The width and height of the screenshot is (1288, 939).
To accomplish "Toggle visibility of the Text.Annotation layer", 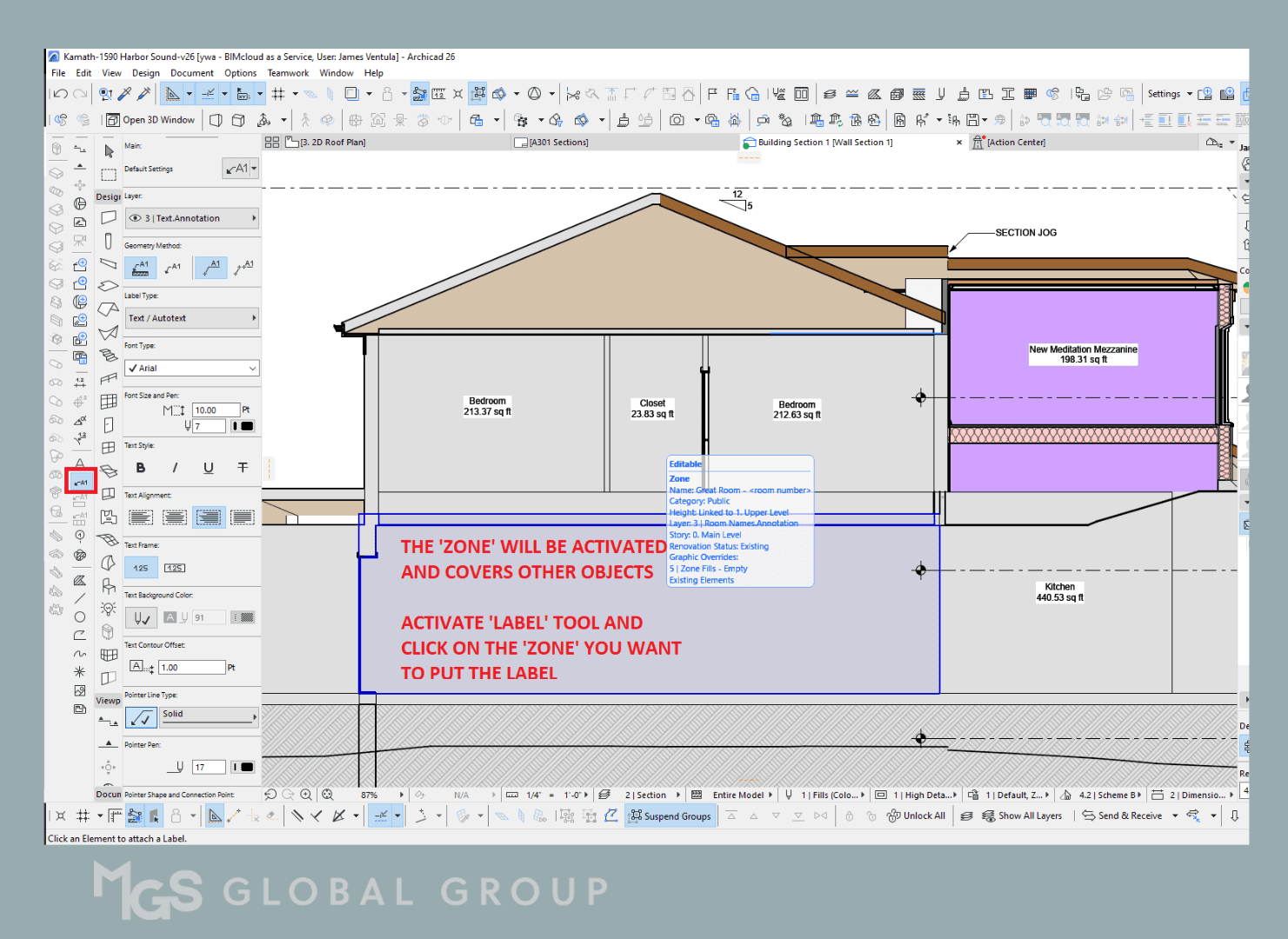I will click(x=137, y=217).
